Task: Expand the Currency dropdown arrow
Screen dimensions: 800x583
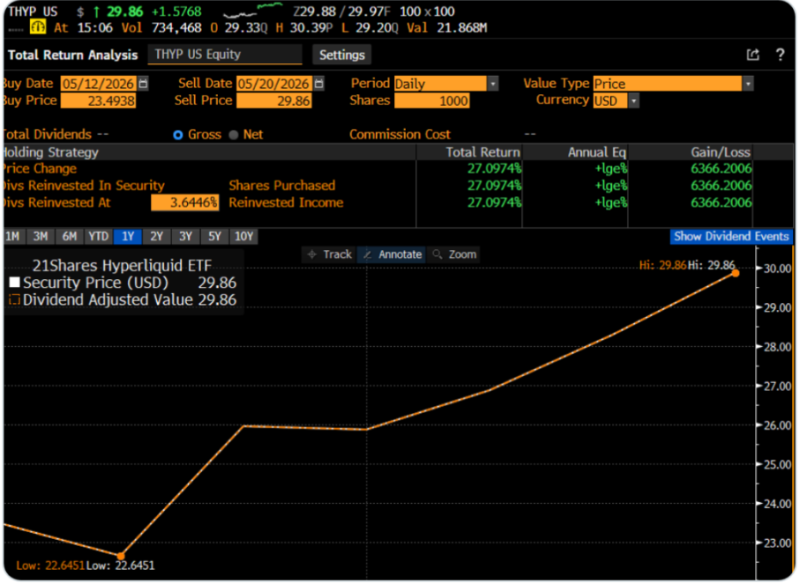Action: [x=633, y=100]
